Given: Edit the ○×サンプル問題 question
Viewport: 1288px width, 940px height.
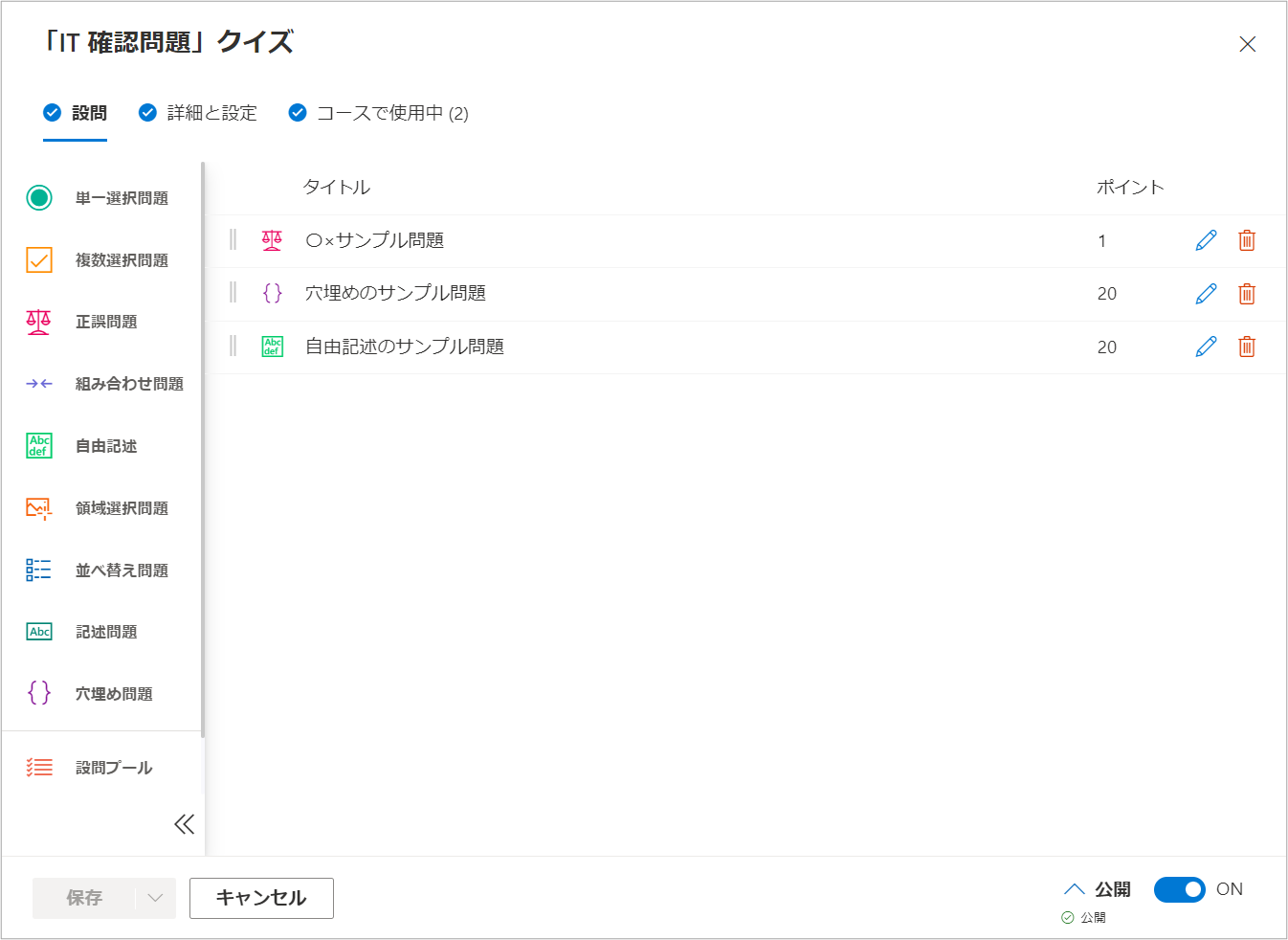Looking at the screenshot, I should (1206, 240).
